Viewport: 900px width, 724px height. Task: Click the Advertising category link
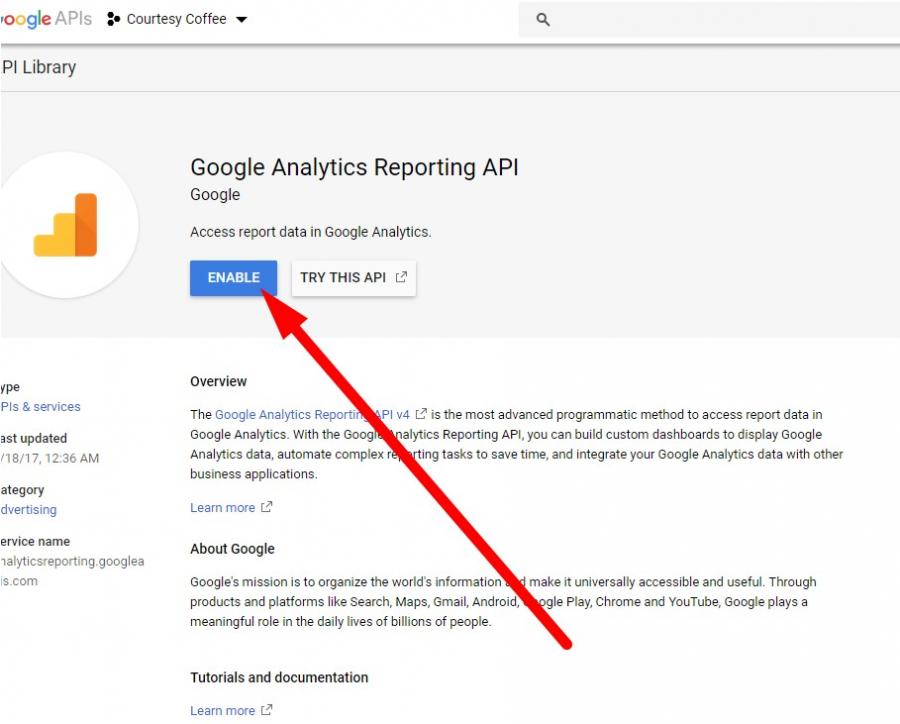(27, 509)
